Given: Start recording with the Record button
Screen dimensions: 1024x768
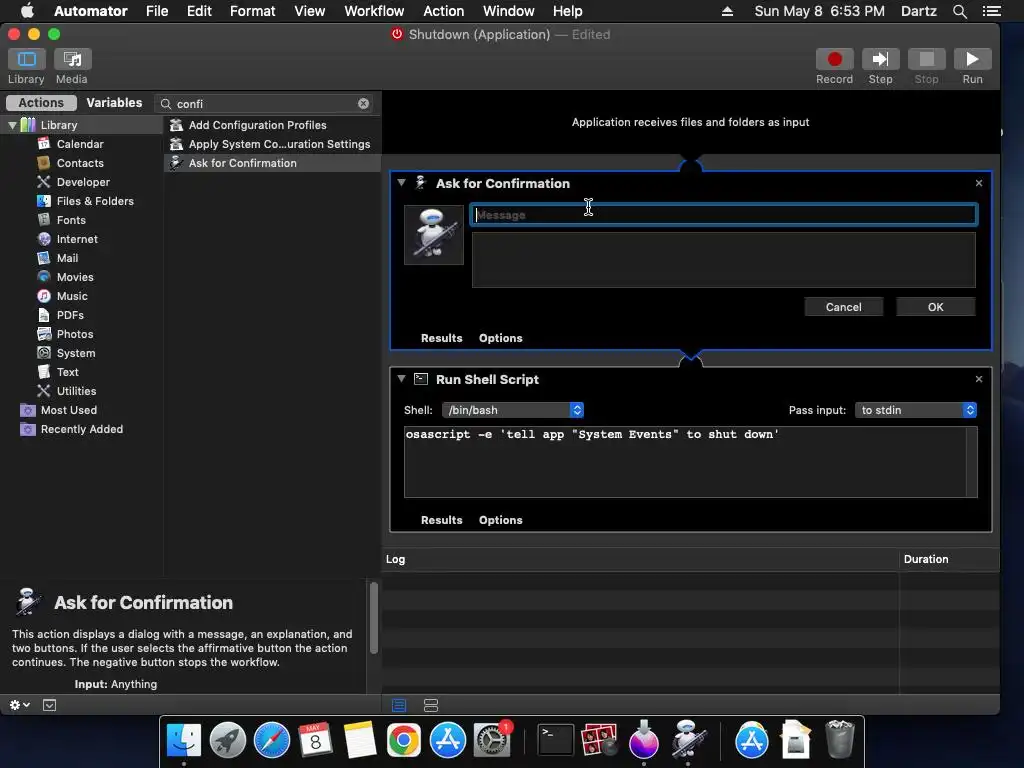Looking at the screenshot, I should click(834, 59).
